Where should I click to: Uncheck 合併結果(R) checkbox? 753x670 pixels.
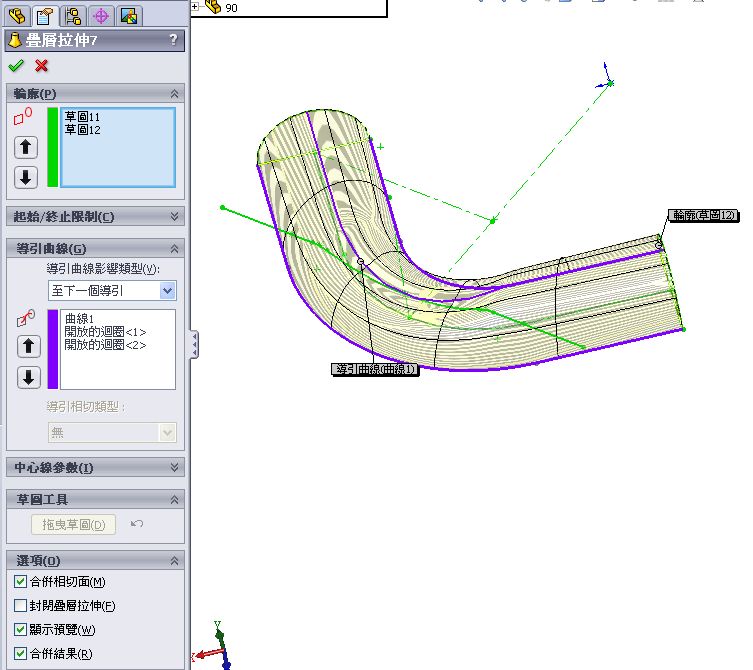(20, 653)
